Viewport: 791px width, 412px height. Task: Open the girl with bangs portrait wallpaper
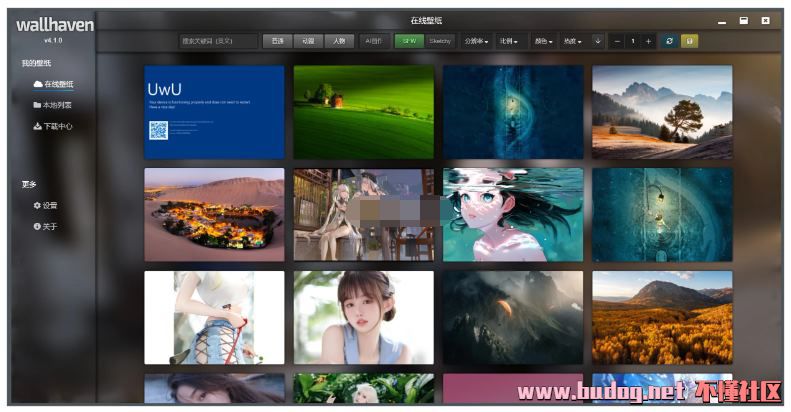pyautogui.click(x=364, y=318)
